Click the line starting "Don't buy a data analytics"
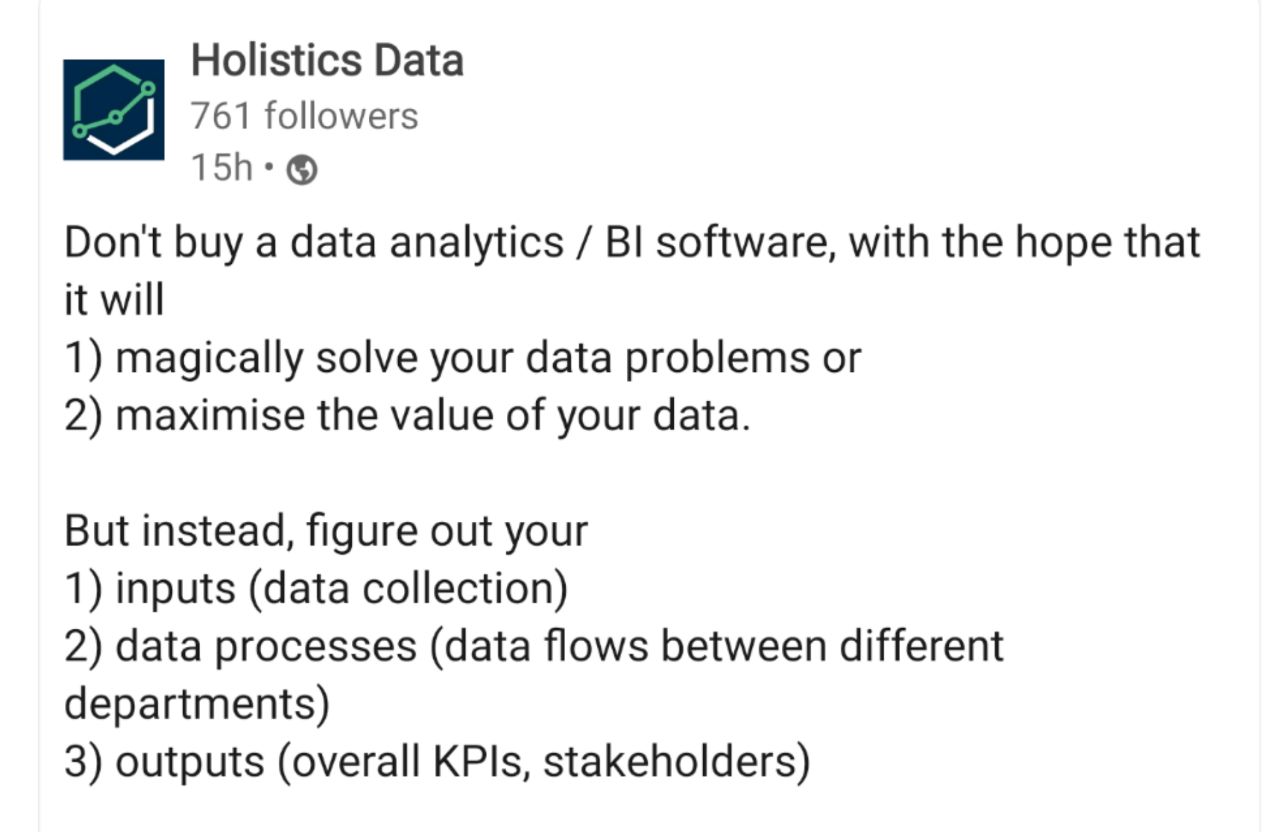This screenshot has width=1280, height=832. coord(631,243)
